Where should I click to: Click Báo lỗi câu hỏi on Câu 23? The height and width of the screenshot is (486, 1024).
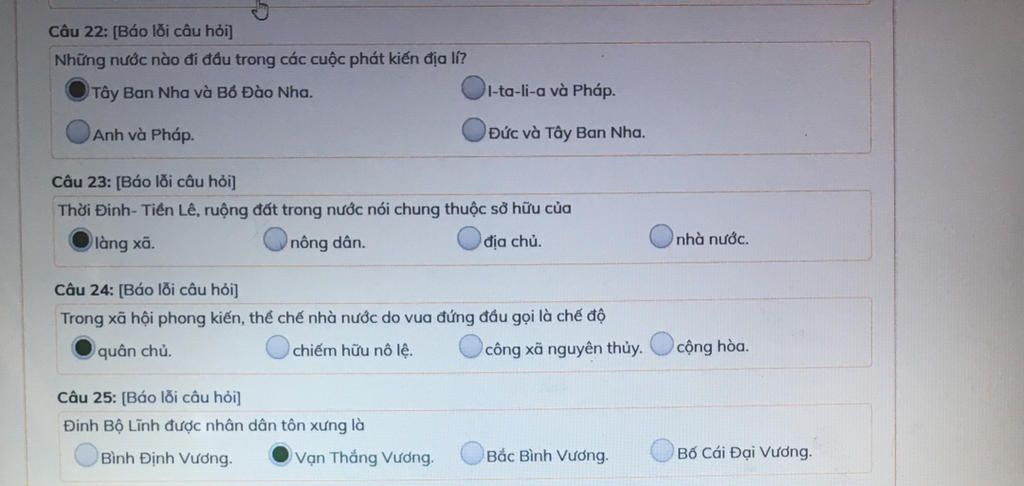(176, 182)
